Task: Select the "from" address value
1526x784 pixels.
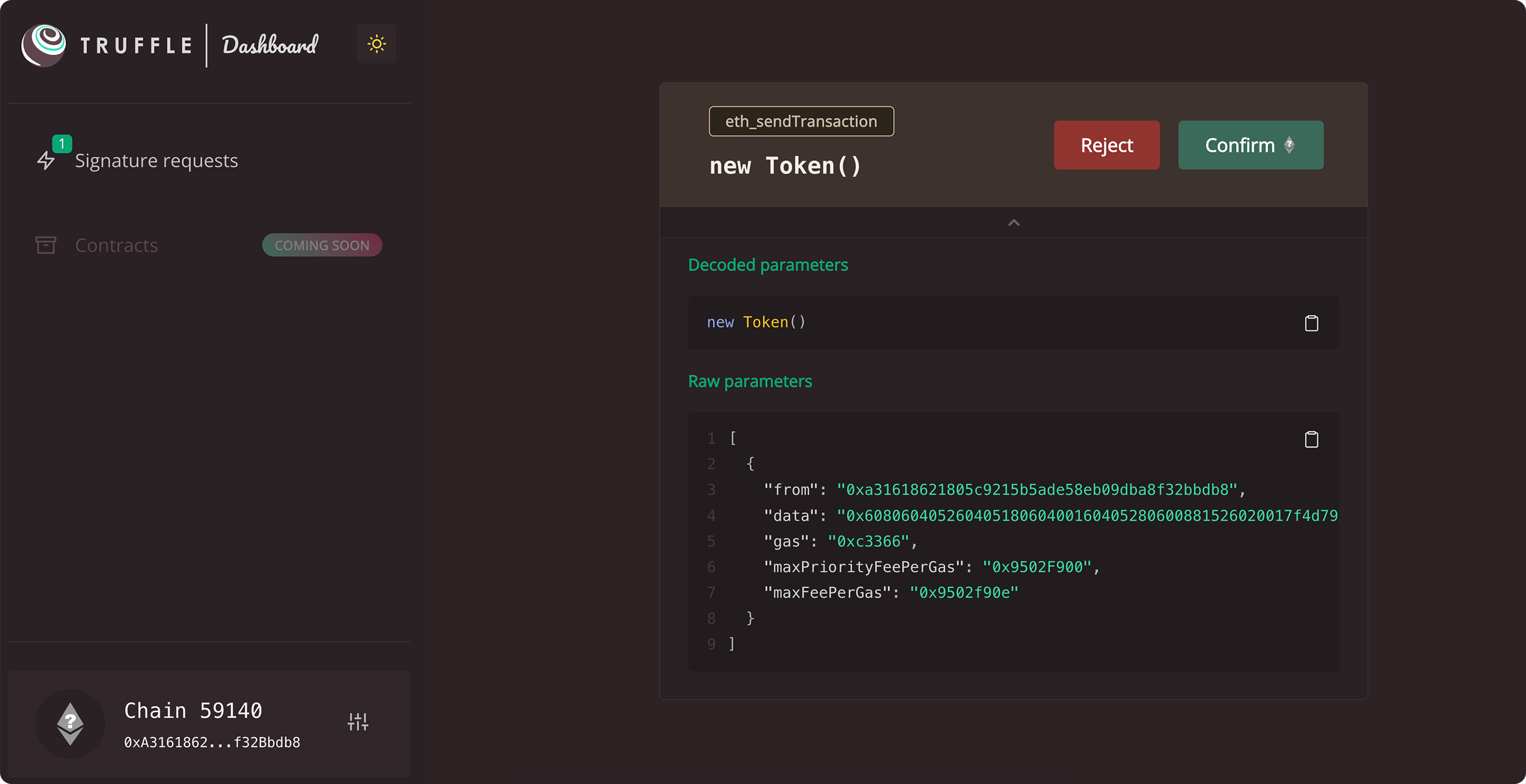Action: (1037, 490)
